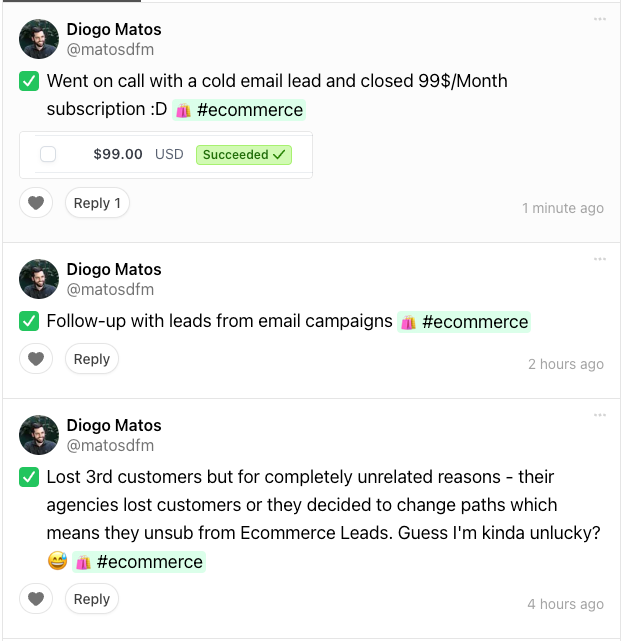The image size is (622, 641).
Task: Click the Reply 1 button
Action: pos(97,203)
